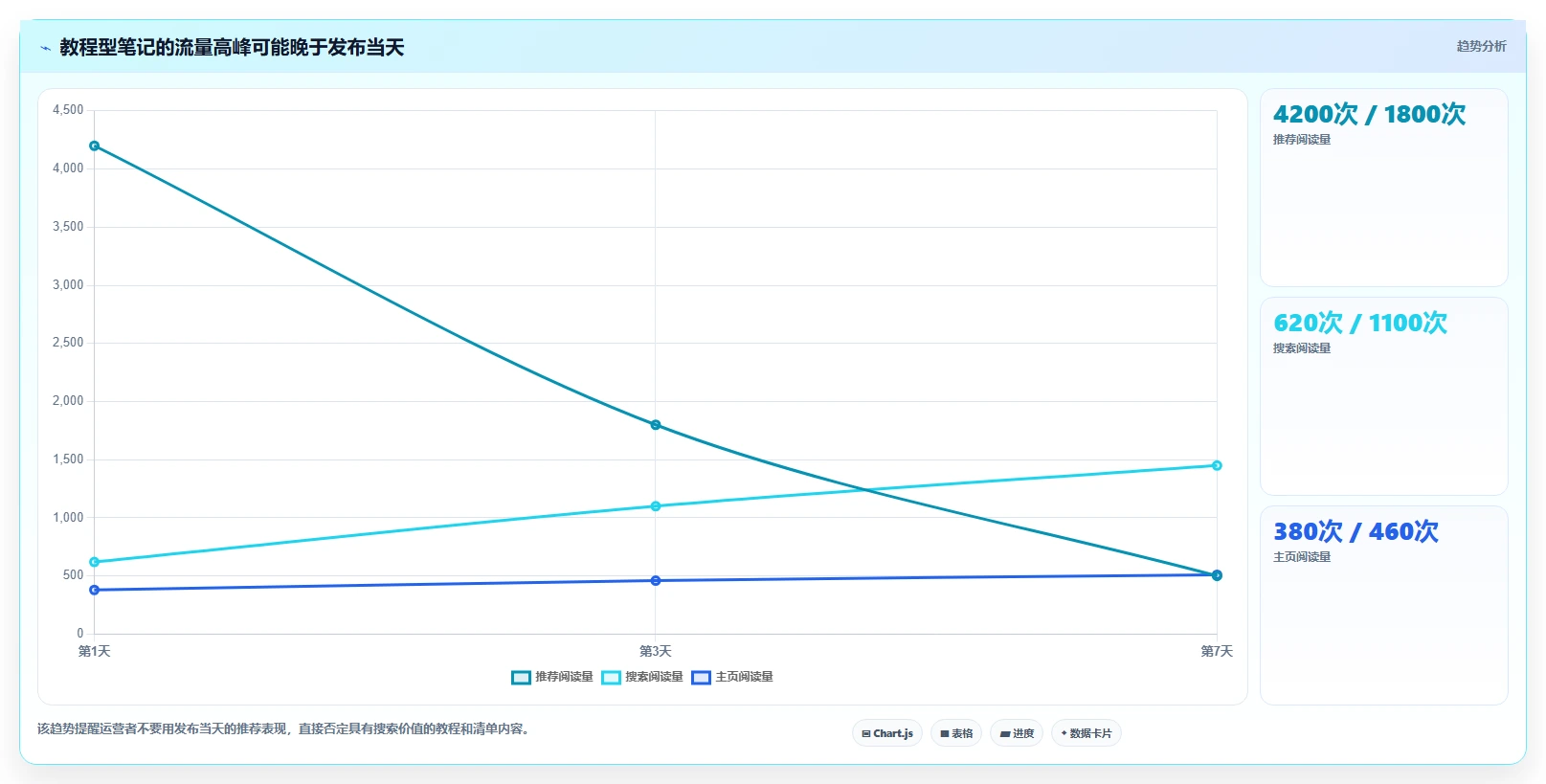
Task: Click the y-axis label 3,500
Action: click(68, 227)
